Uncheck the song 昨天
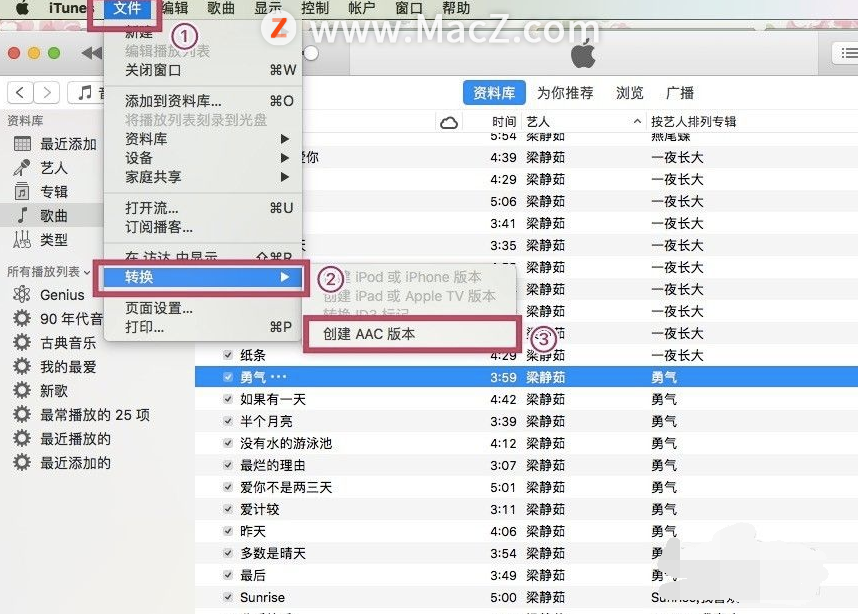Screen dimensions: 858x614 tap(228, 531)
